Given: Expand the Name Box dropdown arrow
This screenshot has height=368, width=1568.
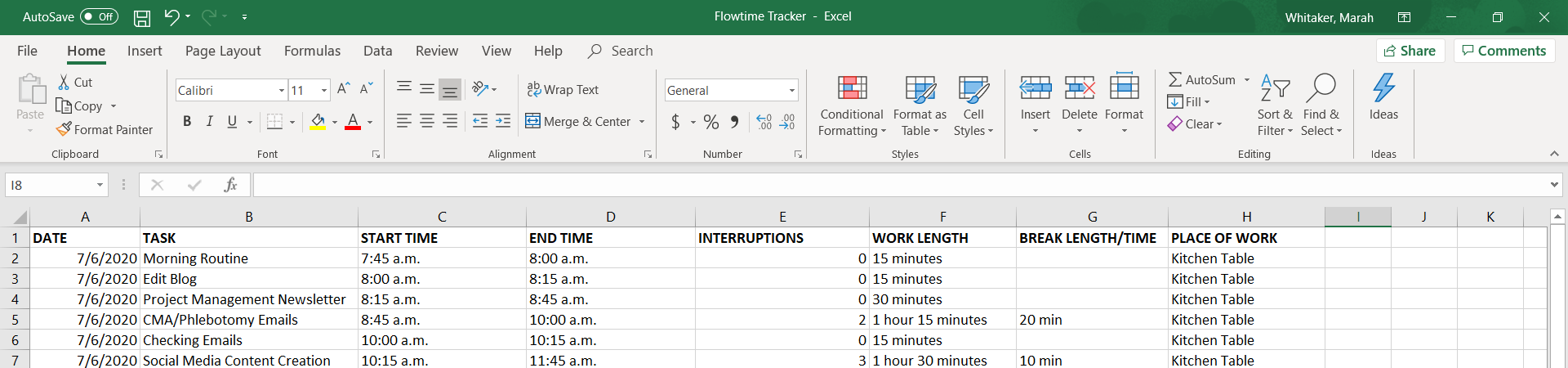Looking at the screenshot, I should click(x=100, y=186).
